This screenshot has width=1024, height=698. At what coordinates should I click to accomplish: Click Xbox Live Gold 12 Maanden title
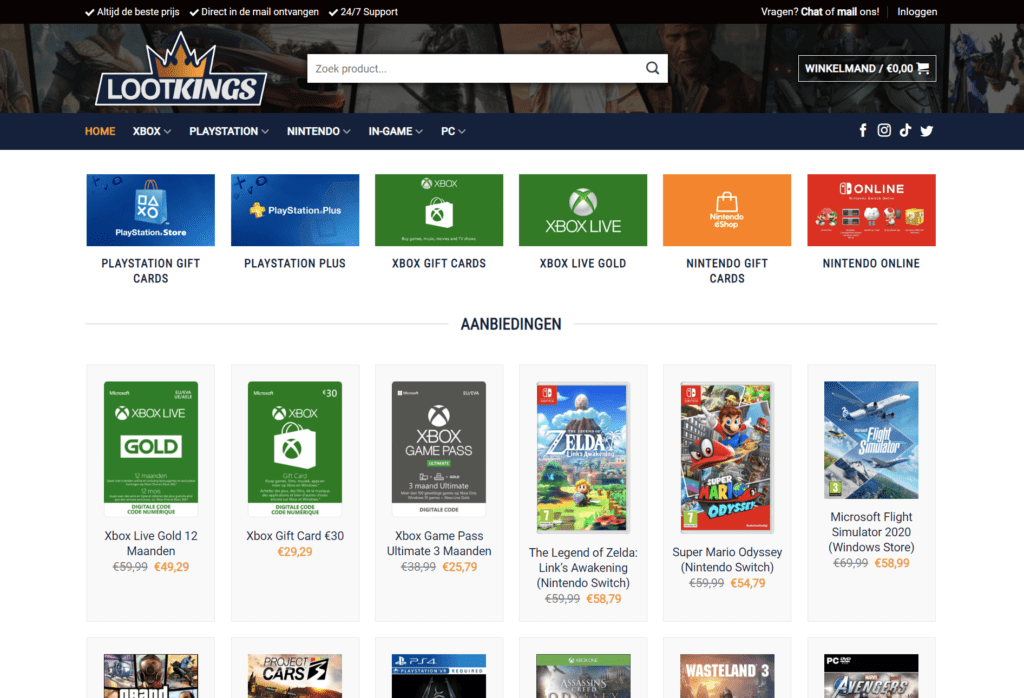pos(150,543)
